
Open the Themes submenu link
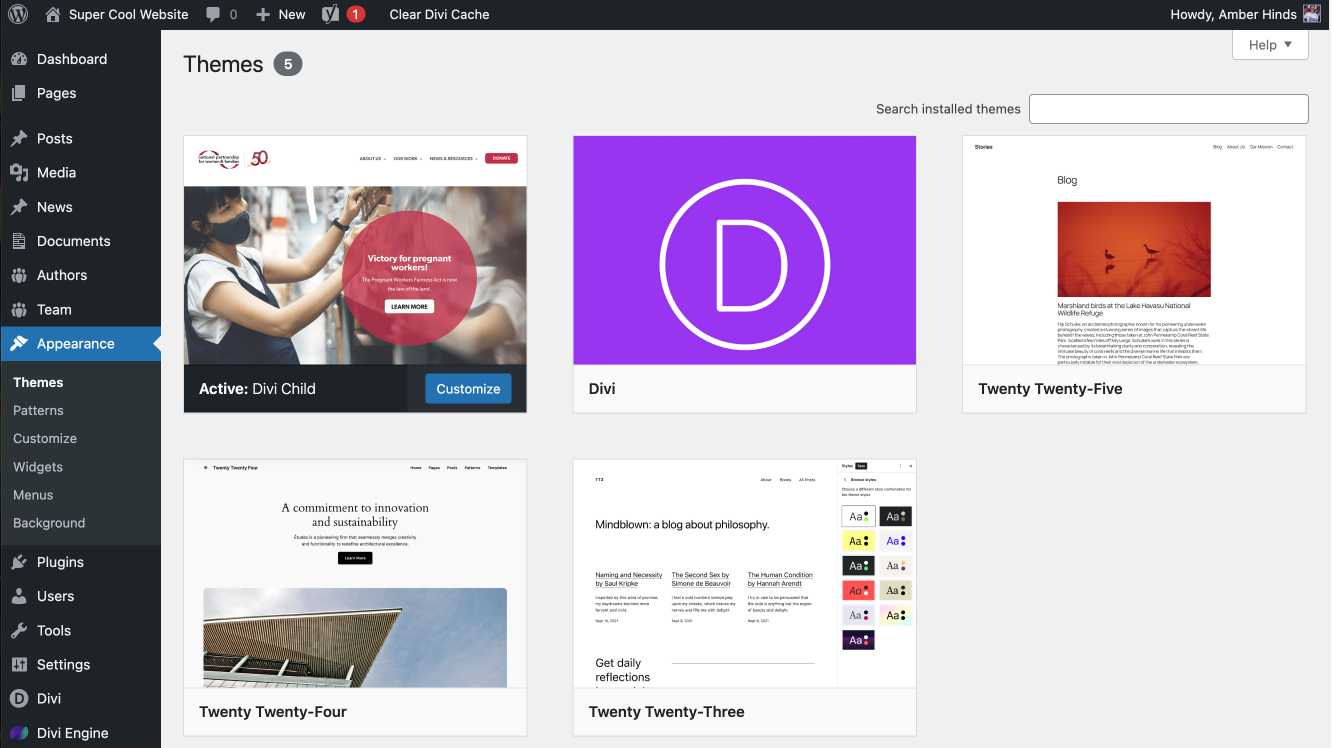(38, 382)
